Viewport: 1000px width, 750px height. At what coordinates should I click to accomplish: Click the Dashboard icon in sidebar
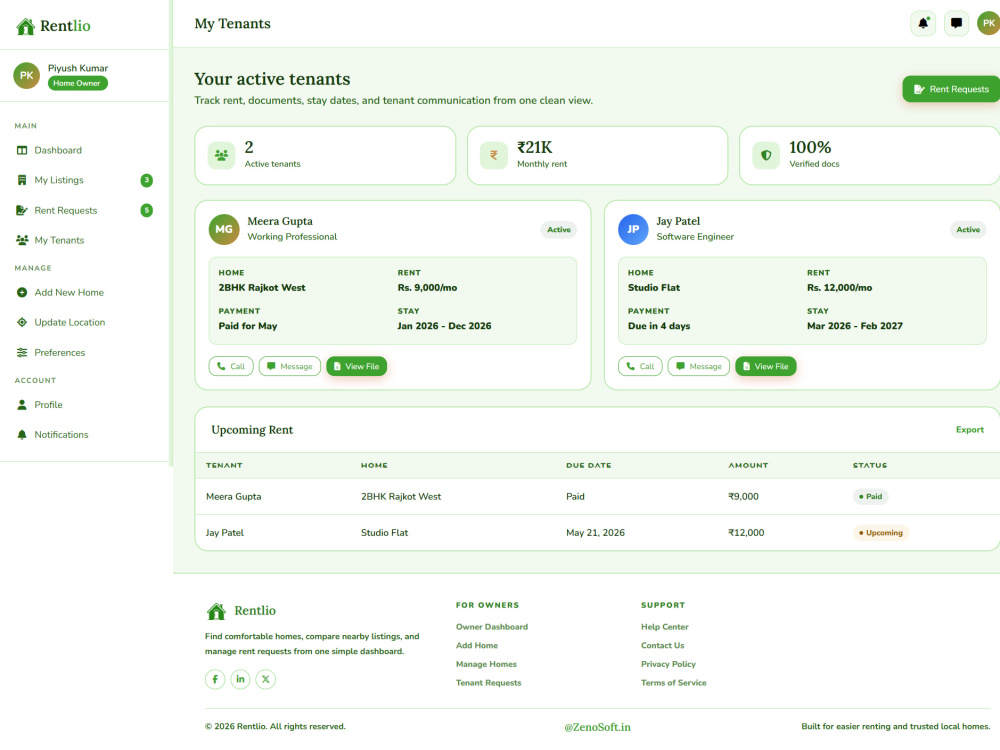pyautogui.click(x=22, y=151)
